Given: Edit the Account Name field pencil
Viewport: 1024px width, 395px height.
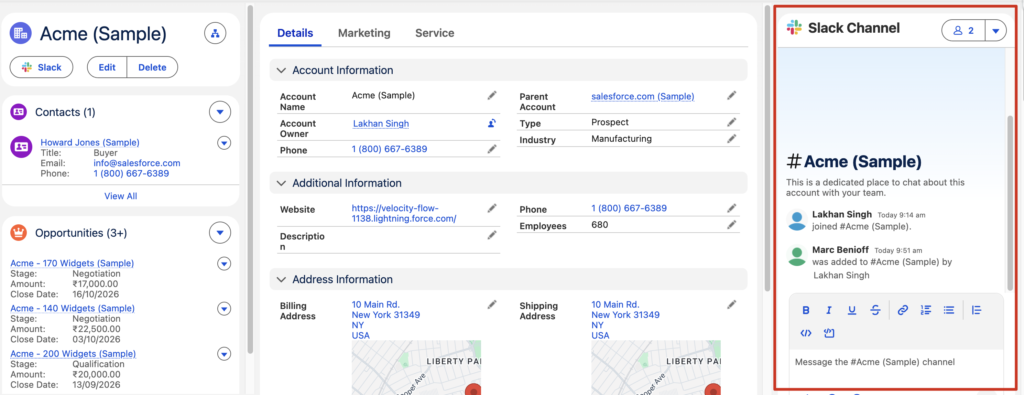Looking at the screenshot, I should tap(492, 95).
